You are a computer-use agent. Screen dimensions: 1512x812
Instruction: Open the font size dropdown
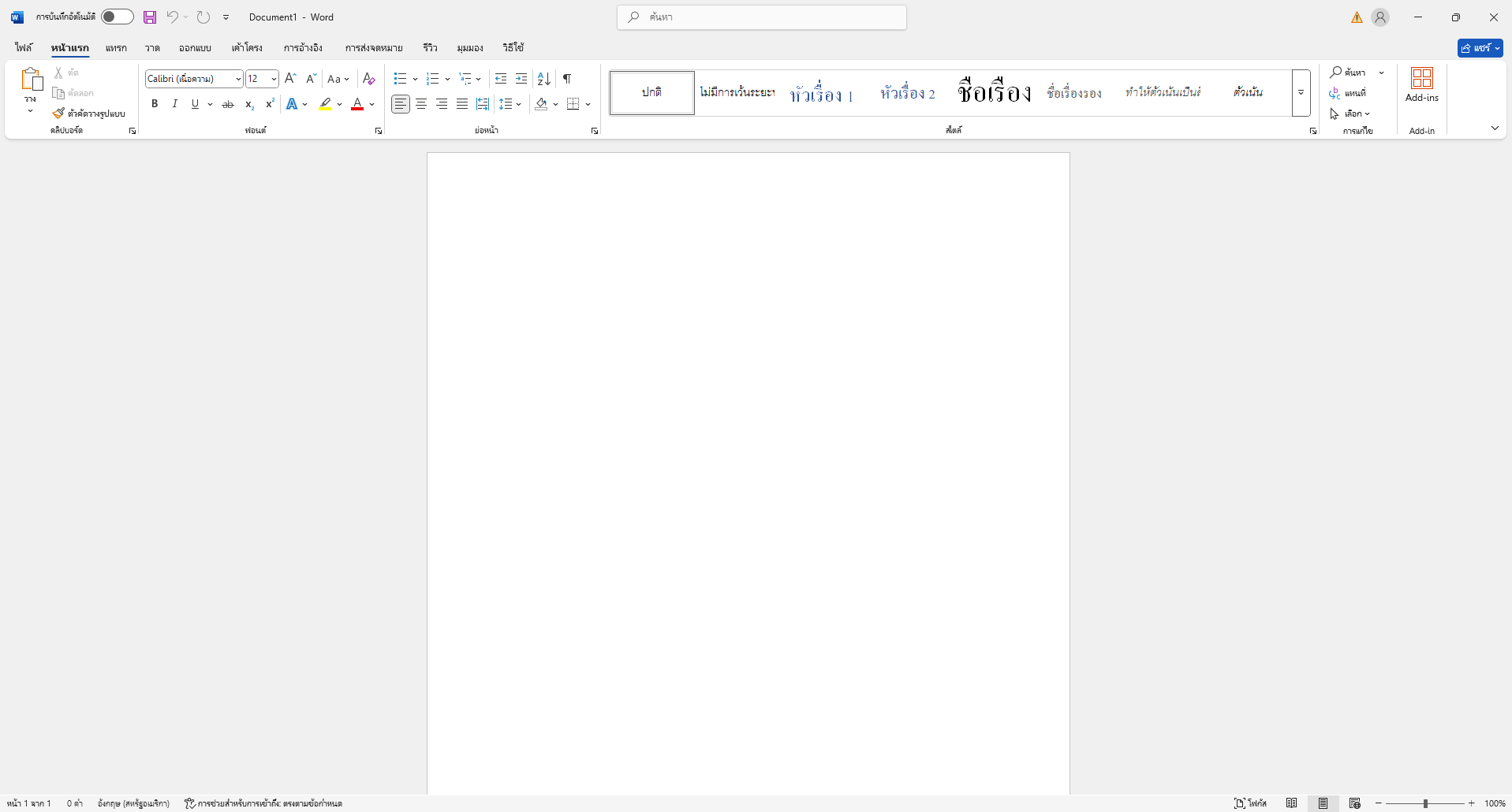274,79
